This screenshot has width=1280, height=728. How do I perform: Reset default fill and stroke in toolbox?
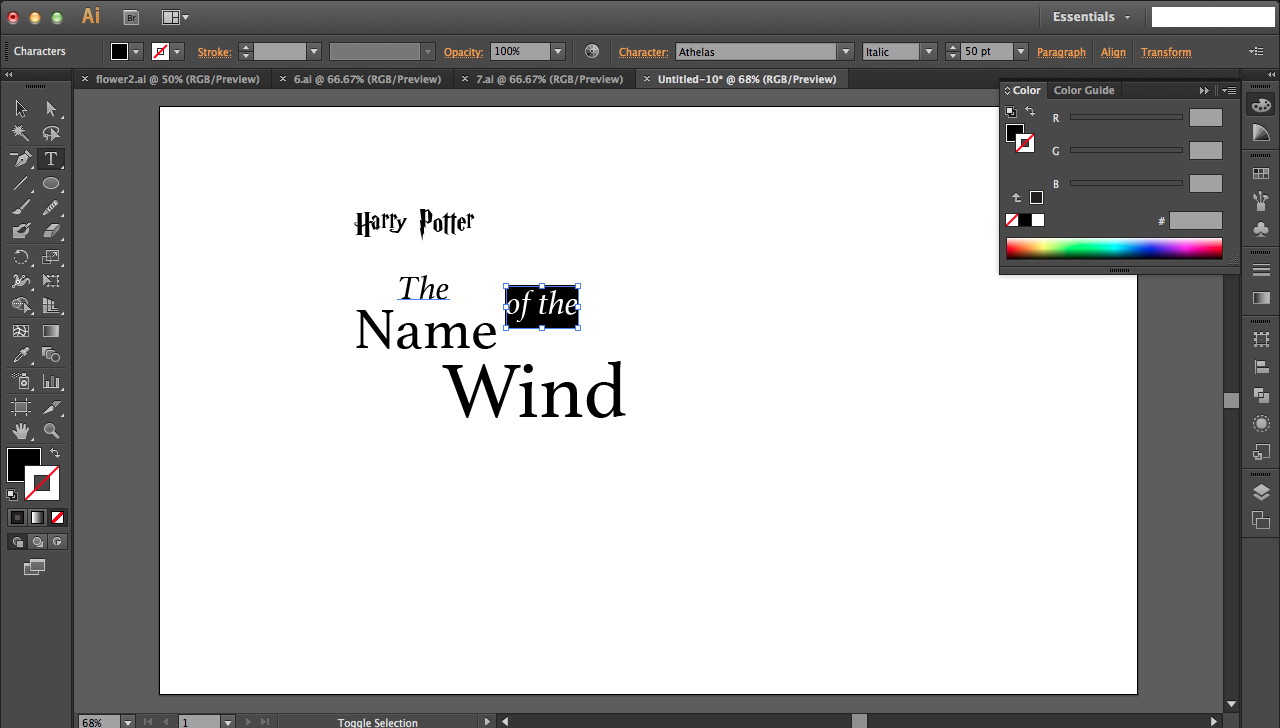click(x=12, y=495)
